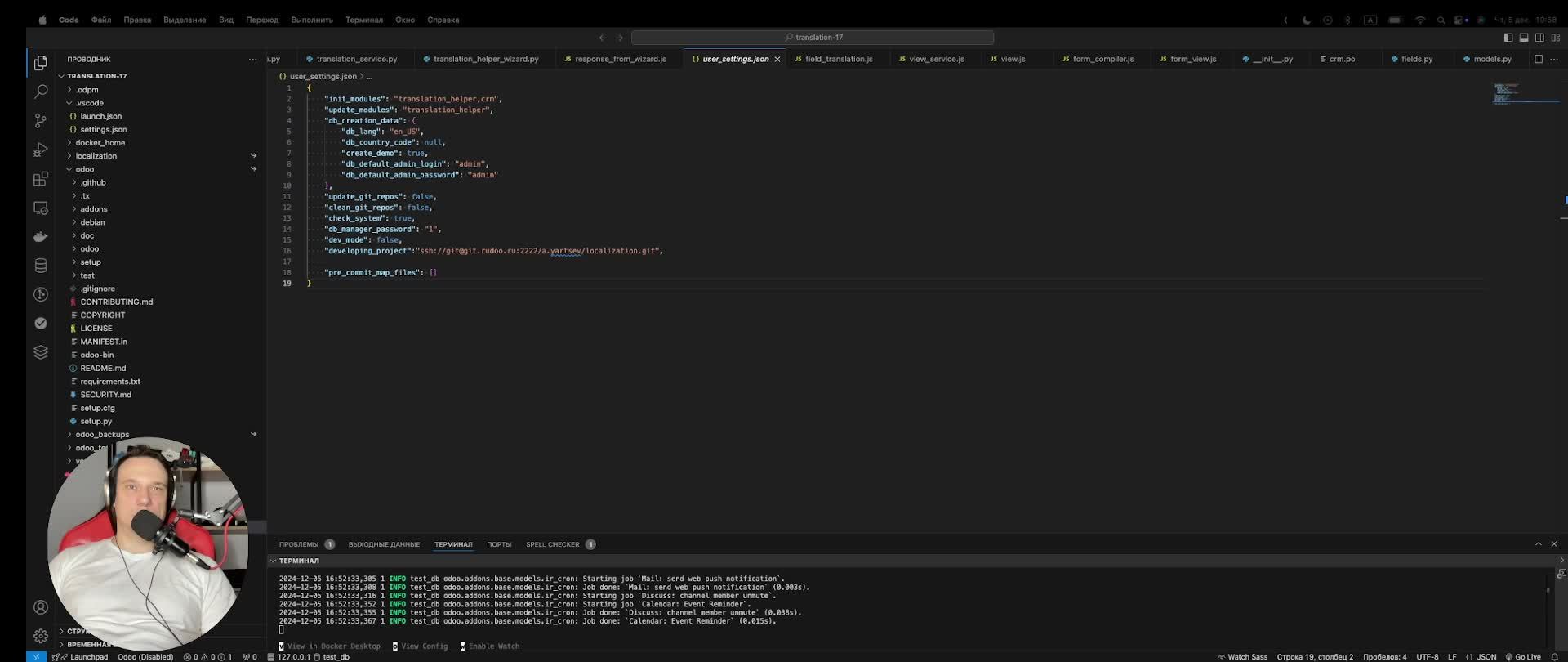This screenshot has width=1568, height=662.
Task: Toggle the primary side bar visibility
Action: tap(1508, 38)
